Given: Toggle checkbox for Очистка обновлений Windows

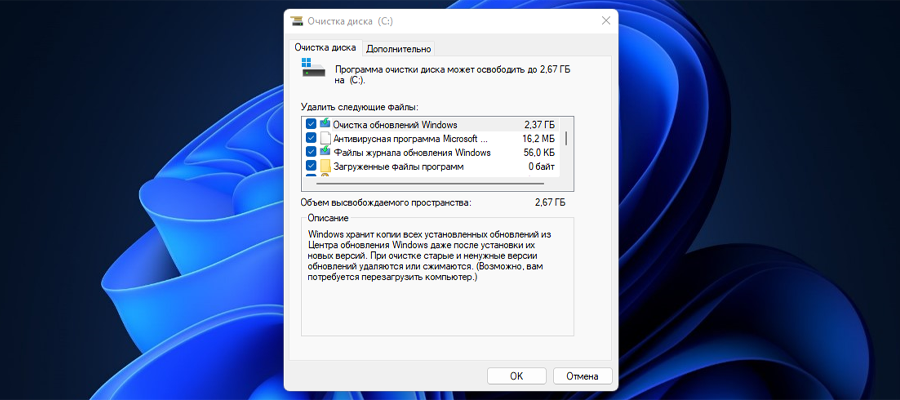Looking at the screenshot, I should 311,124.
